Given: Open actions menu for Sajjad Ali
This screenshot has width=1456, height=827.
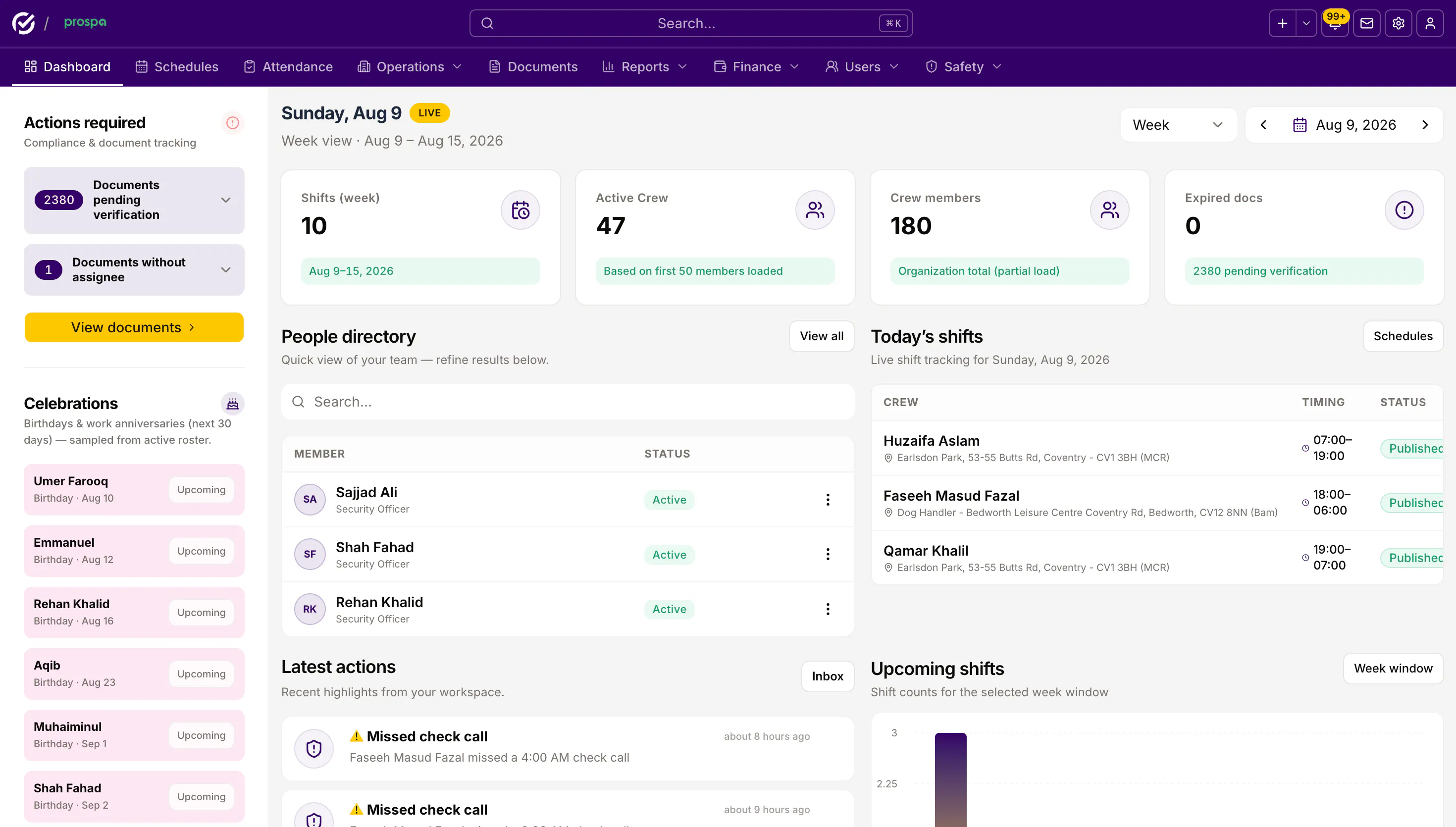Looking at the screenshot, I should click(828, 500).
